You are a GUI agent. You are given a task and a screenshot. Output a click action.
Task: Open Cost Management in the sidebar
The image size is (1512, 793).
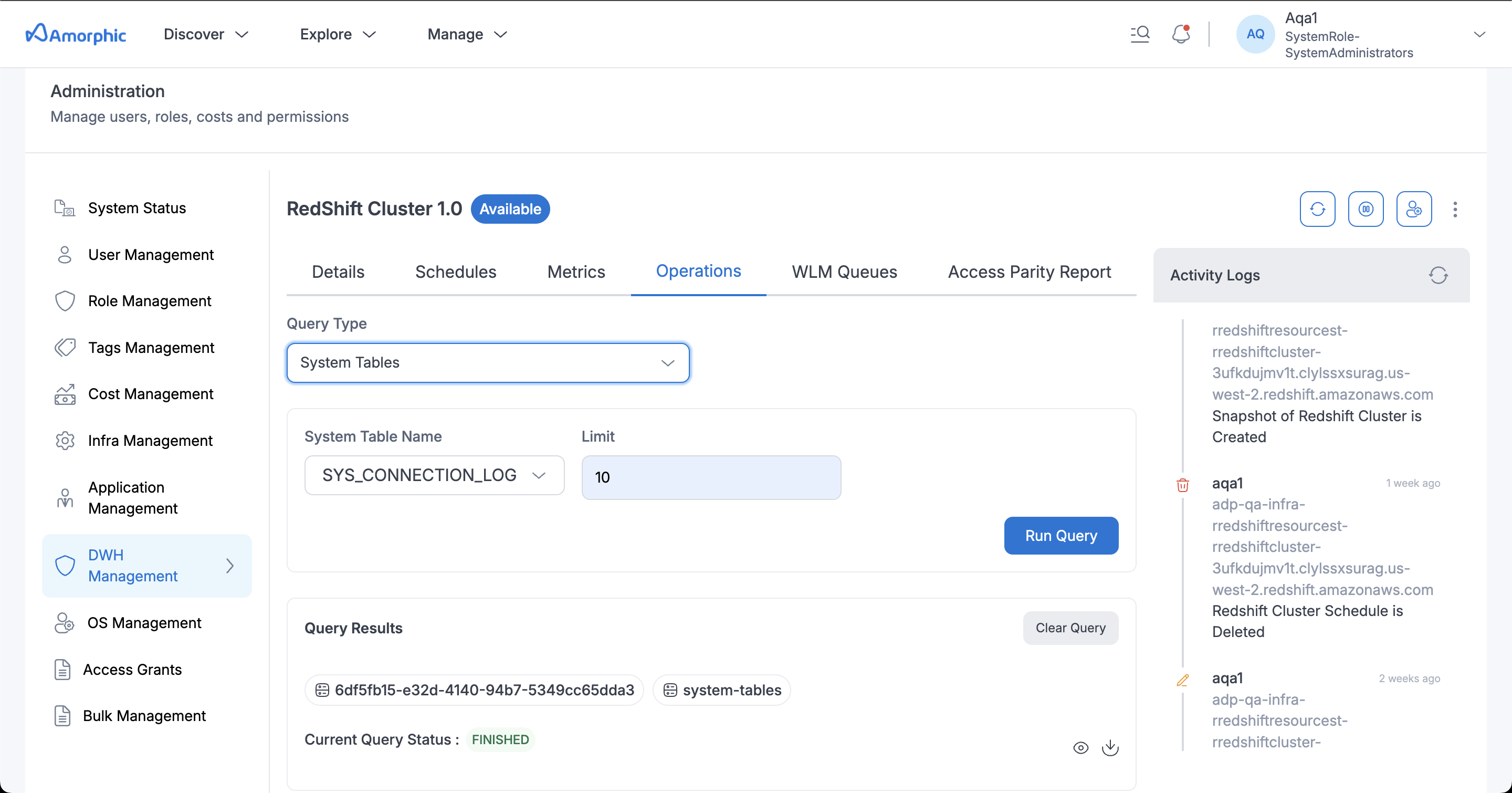click(151, 394)
